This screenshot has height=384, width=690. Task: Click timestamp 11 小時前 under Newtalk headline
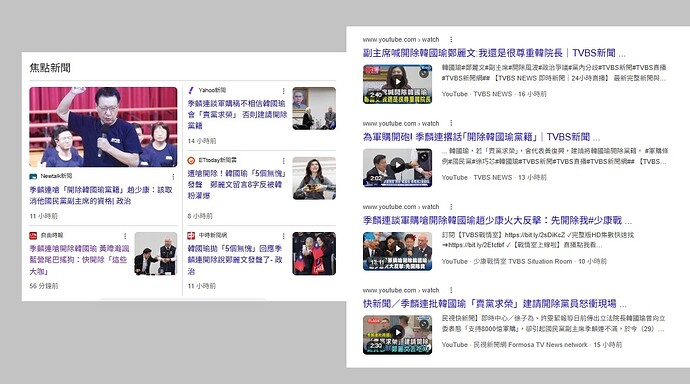[44, 216]
